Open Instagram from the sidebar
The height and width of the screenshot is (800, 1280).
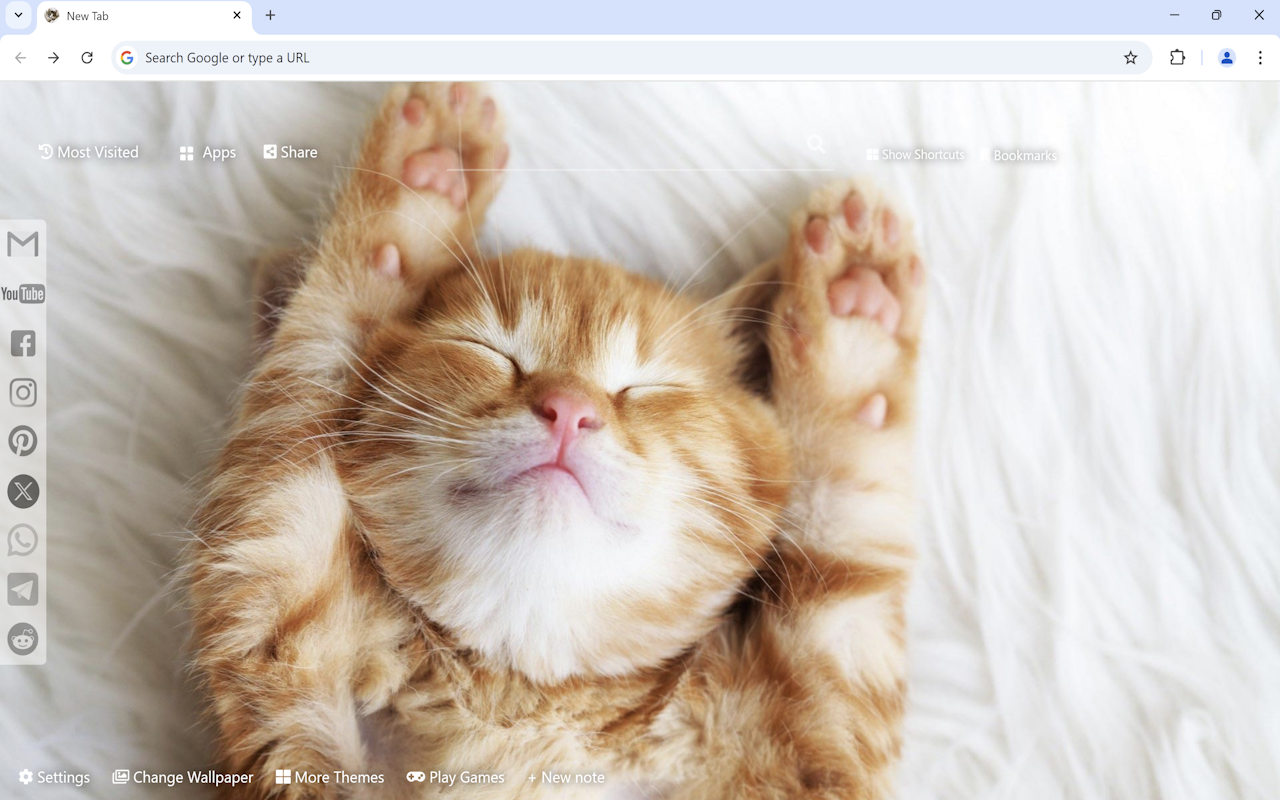click(22, 392)
